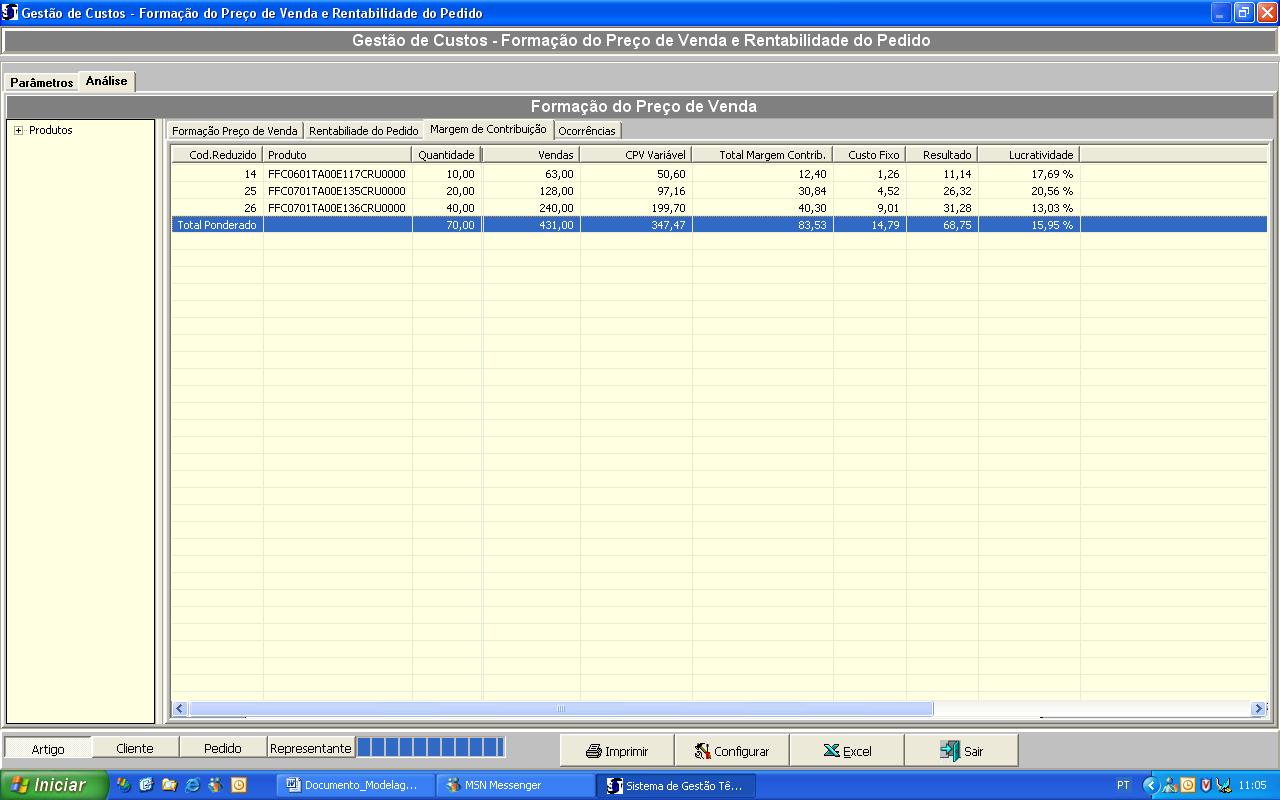Open the Rentabiliade do Pedido tab
Viewport: 1280px width, 800px height.
(x=363, y=131)
